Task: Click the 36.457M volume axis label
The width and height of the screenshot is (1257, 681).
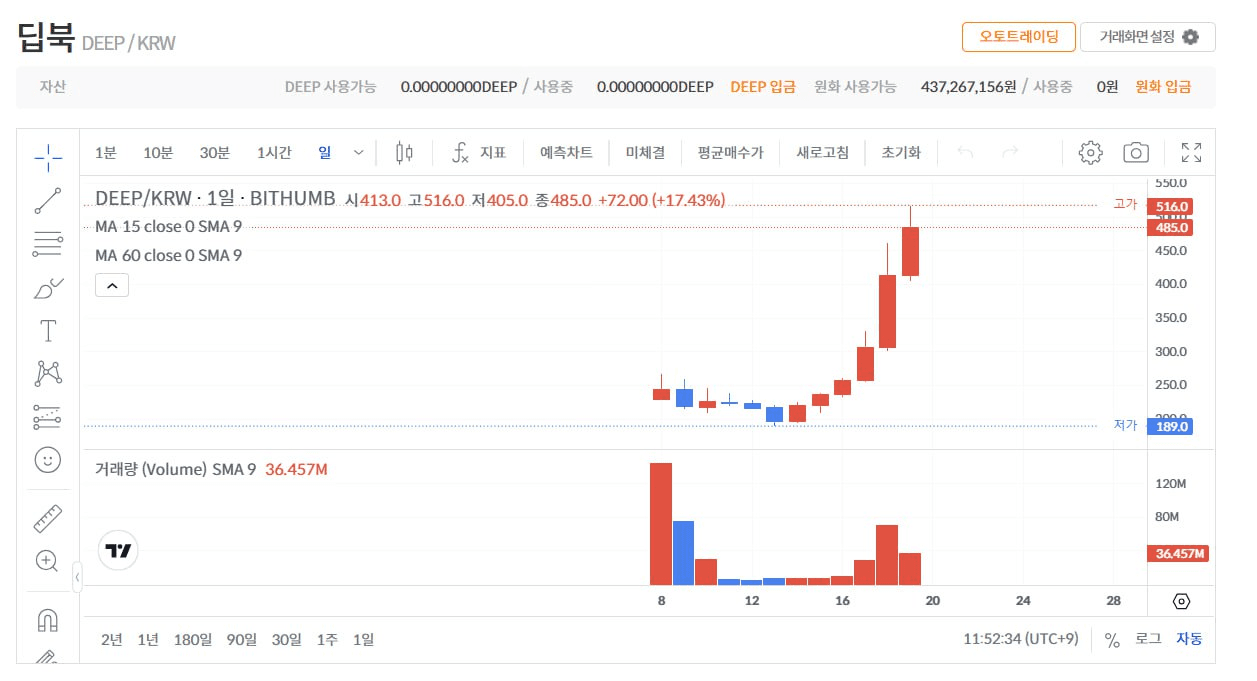Action: 1179,553
